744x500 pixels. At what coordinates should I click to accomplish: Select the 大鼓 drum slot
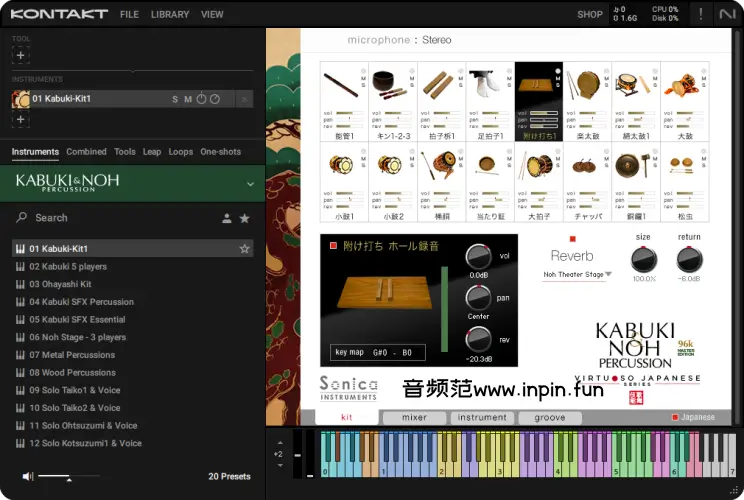(x=685, y=101)
